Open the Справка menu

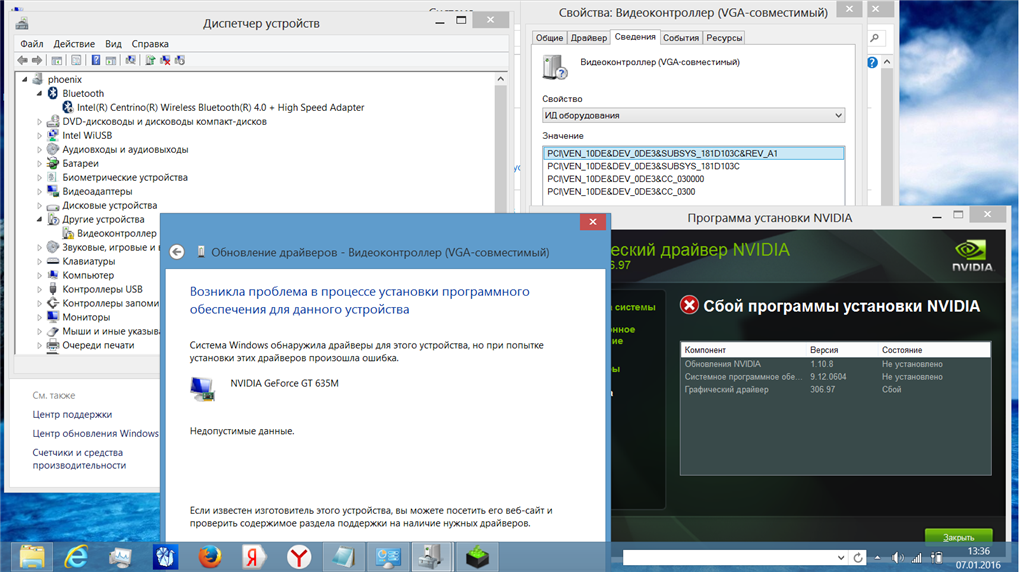pos(150,44)
